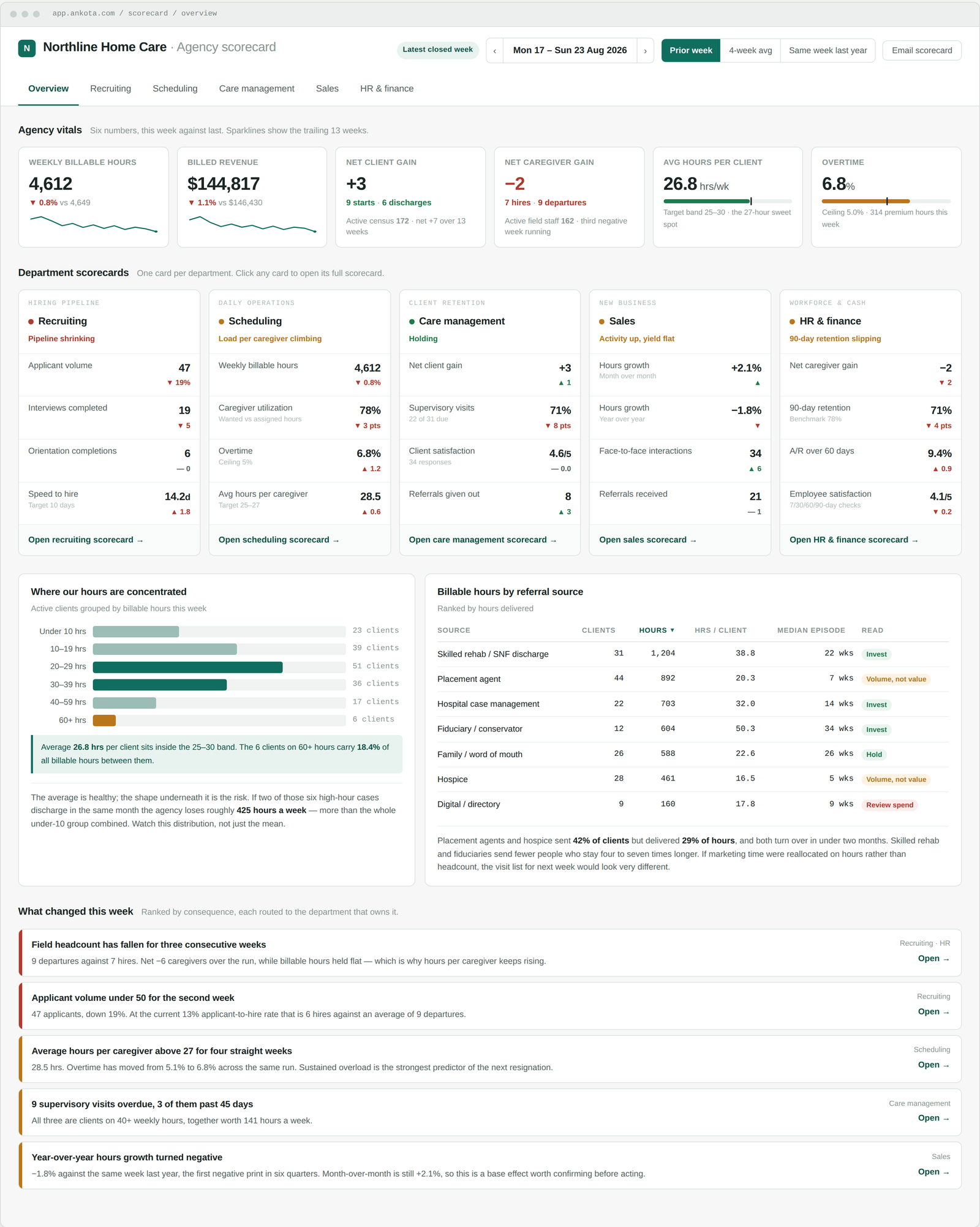980x1227 pixels.
Task: Switch comparison to 4-week avg
Action: pos(750,51)
